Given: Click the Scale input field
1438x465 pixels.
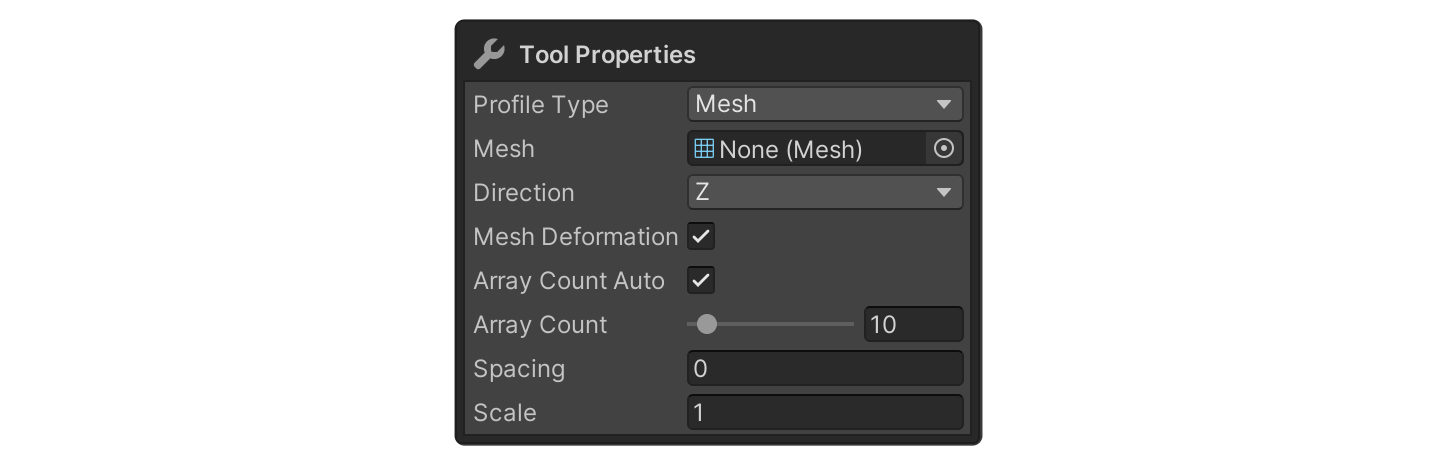Looking at the screenshot, I should point(825,412).
